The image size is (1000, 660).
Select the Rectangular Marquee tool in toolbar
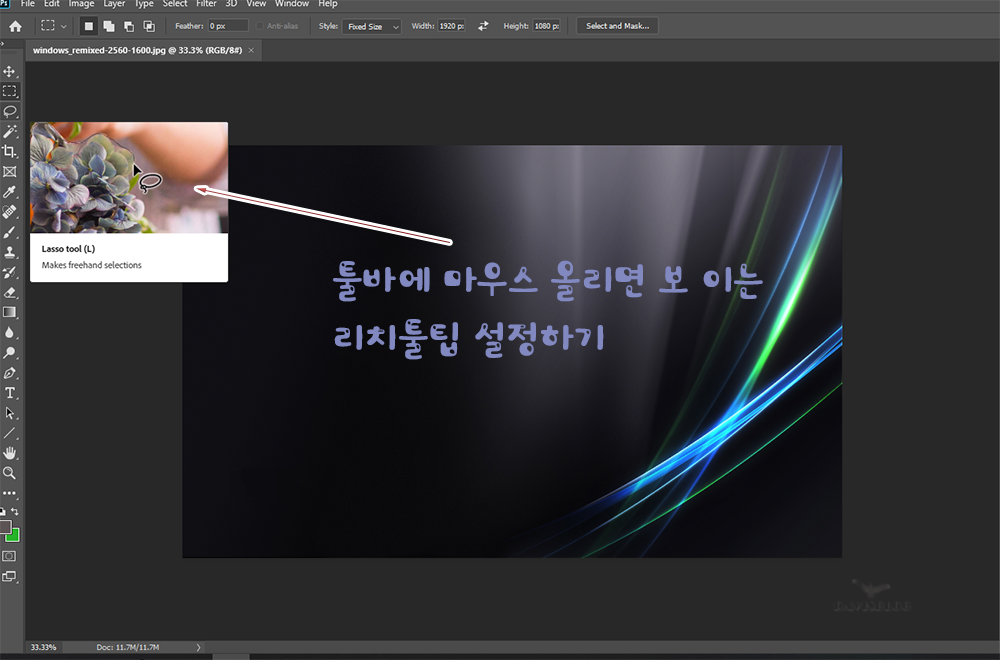[x=10, y=91]
